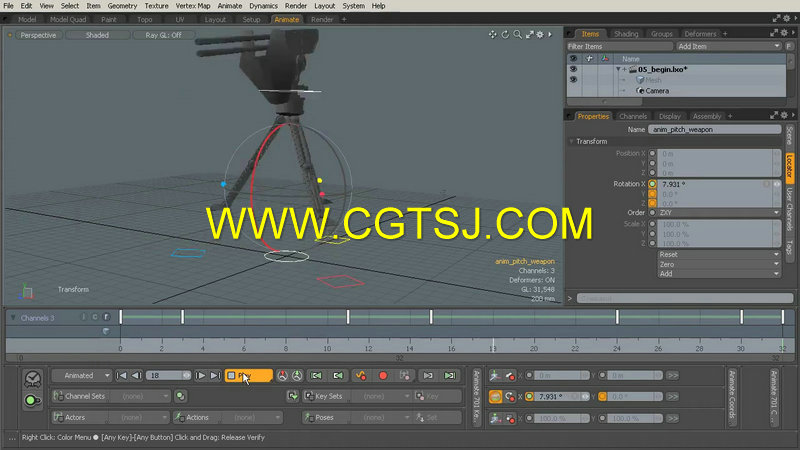Screen dimensions: 800x450
Task: Toggle green X rotation key dot in bottom bar
Action: 529,396
